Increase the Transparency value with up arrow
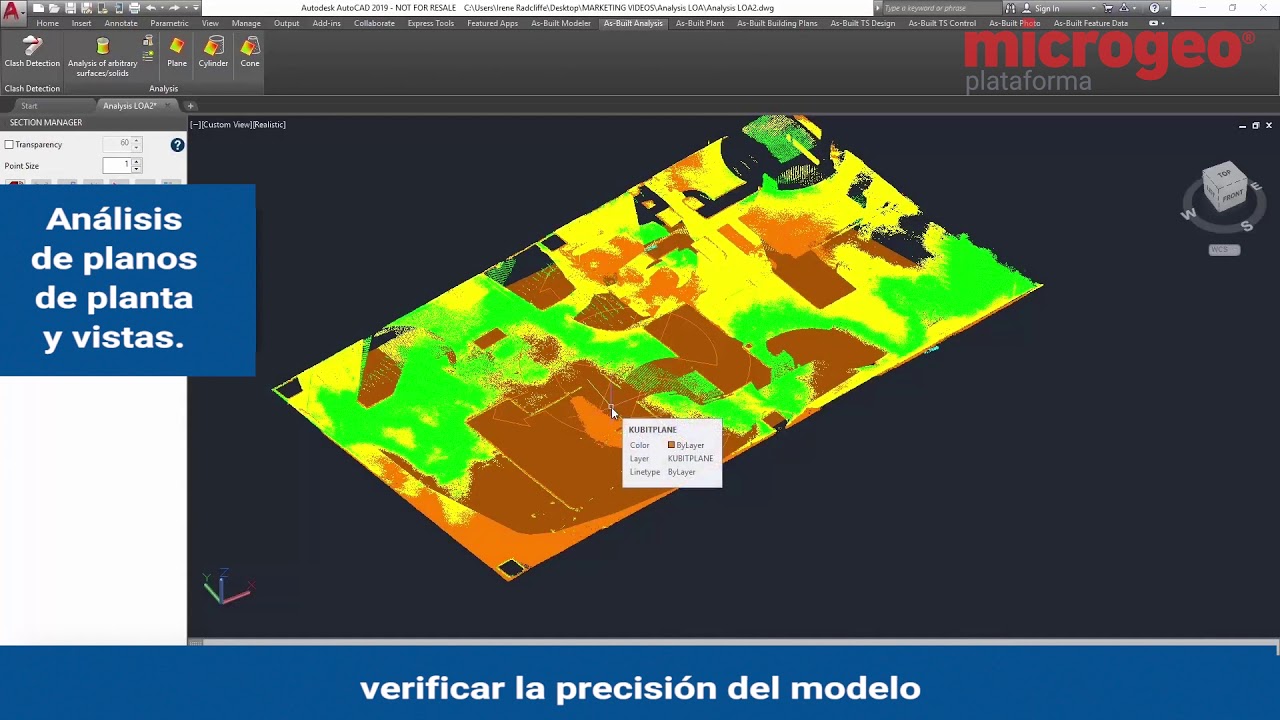 [136, 140]
